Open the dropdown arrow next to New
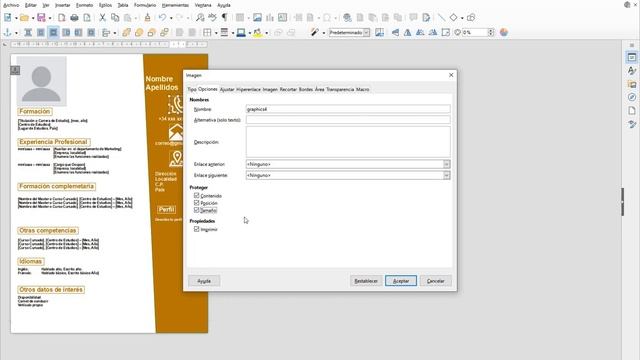 [16, 18]
